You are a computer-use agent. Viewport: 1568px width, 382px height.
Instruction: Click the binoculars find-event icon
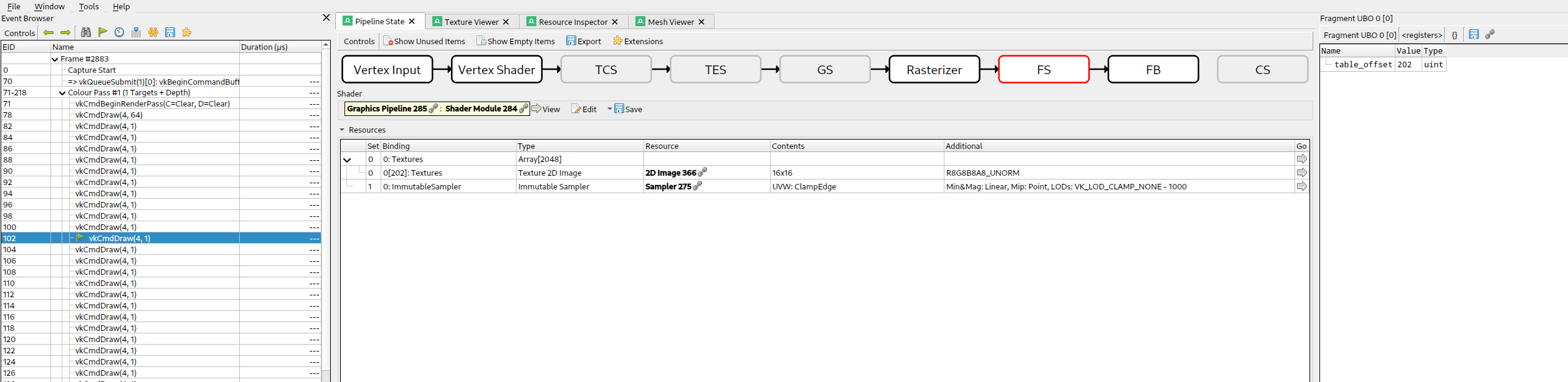(86, 32)
